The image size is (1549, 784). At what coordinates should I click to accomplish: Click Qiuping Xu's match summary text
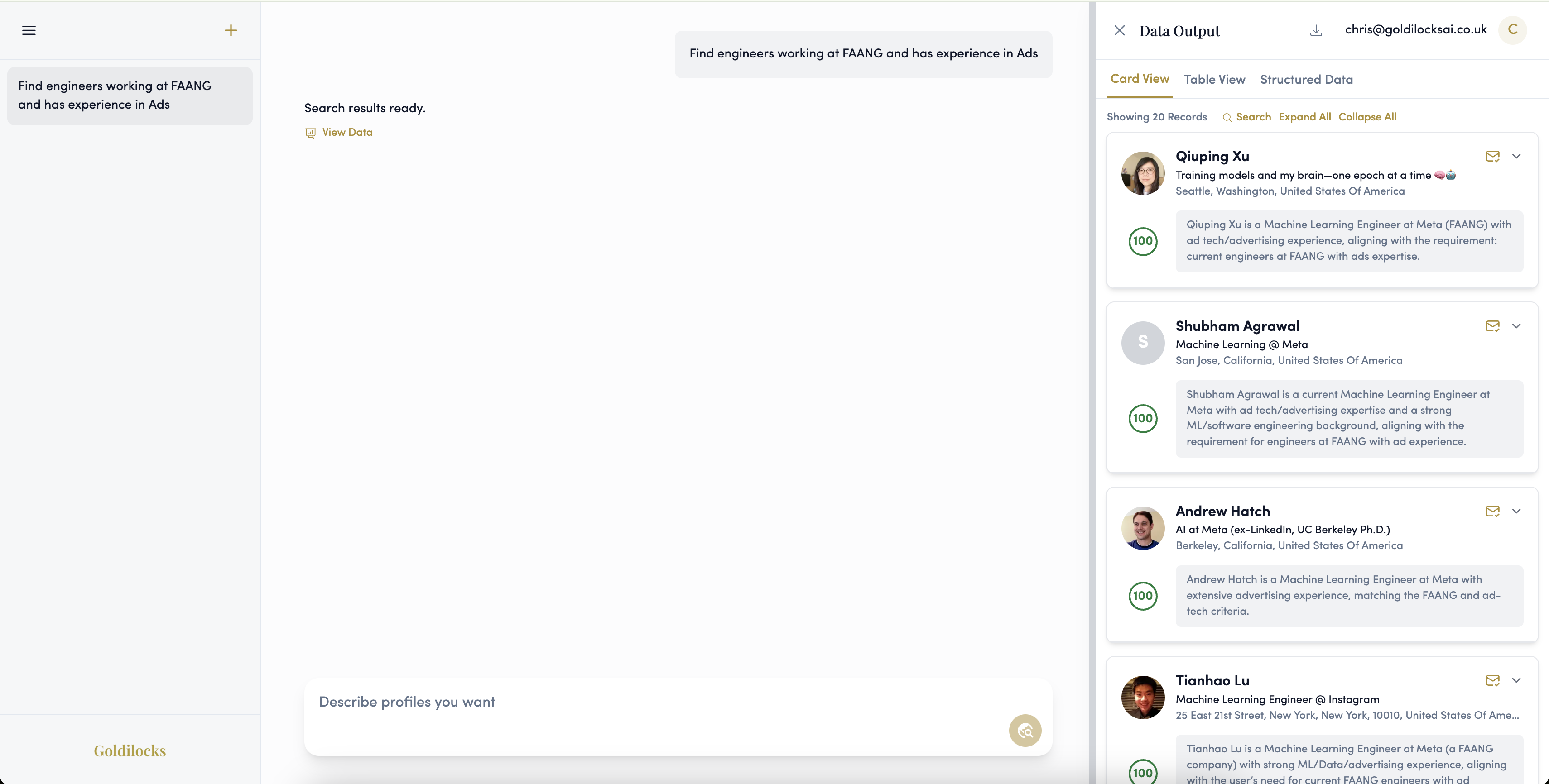[x=1349, y=240]
